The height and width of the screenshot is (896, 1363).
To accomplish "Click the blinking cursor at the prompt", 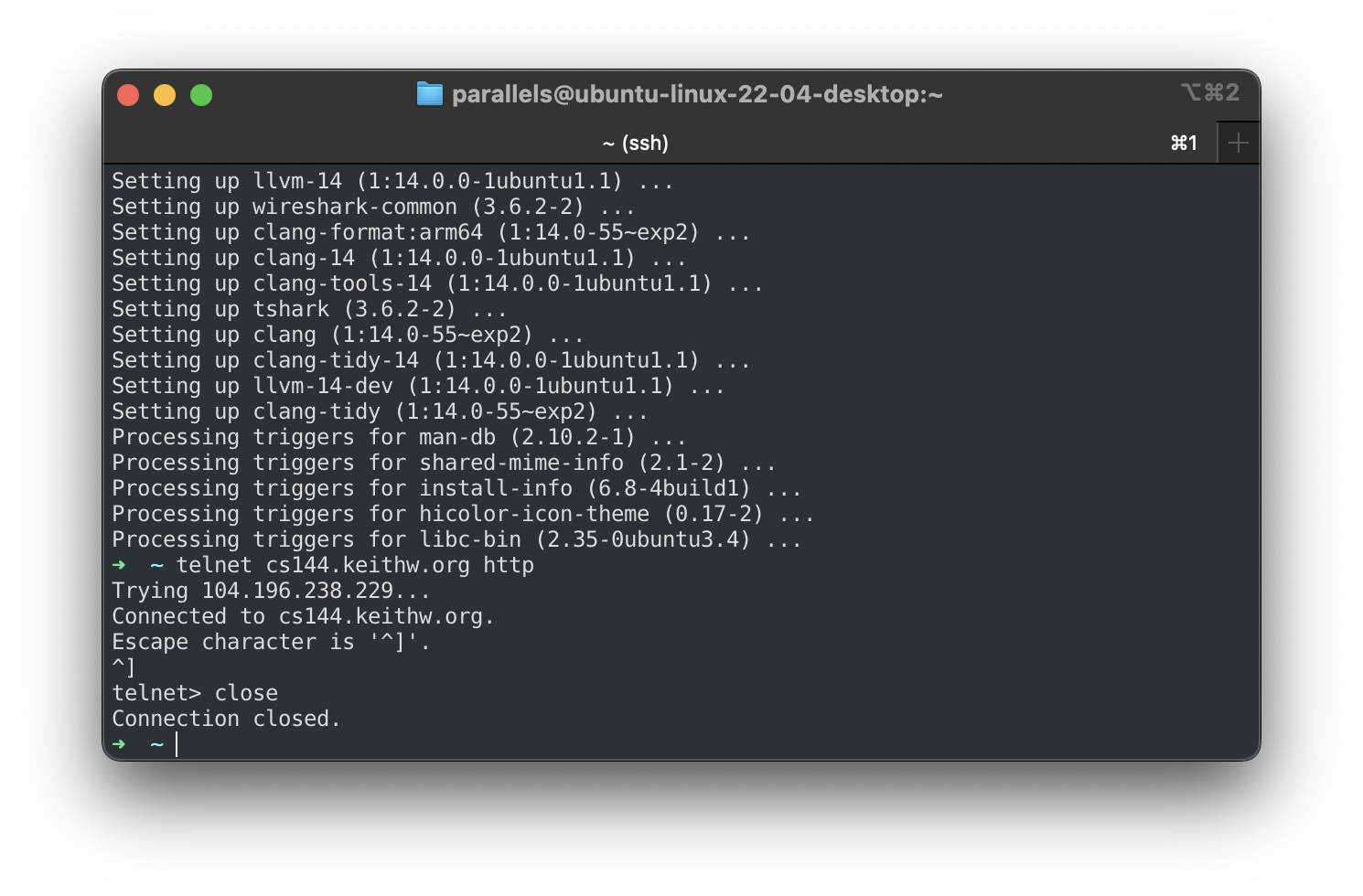I will (x=176, y=743).
